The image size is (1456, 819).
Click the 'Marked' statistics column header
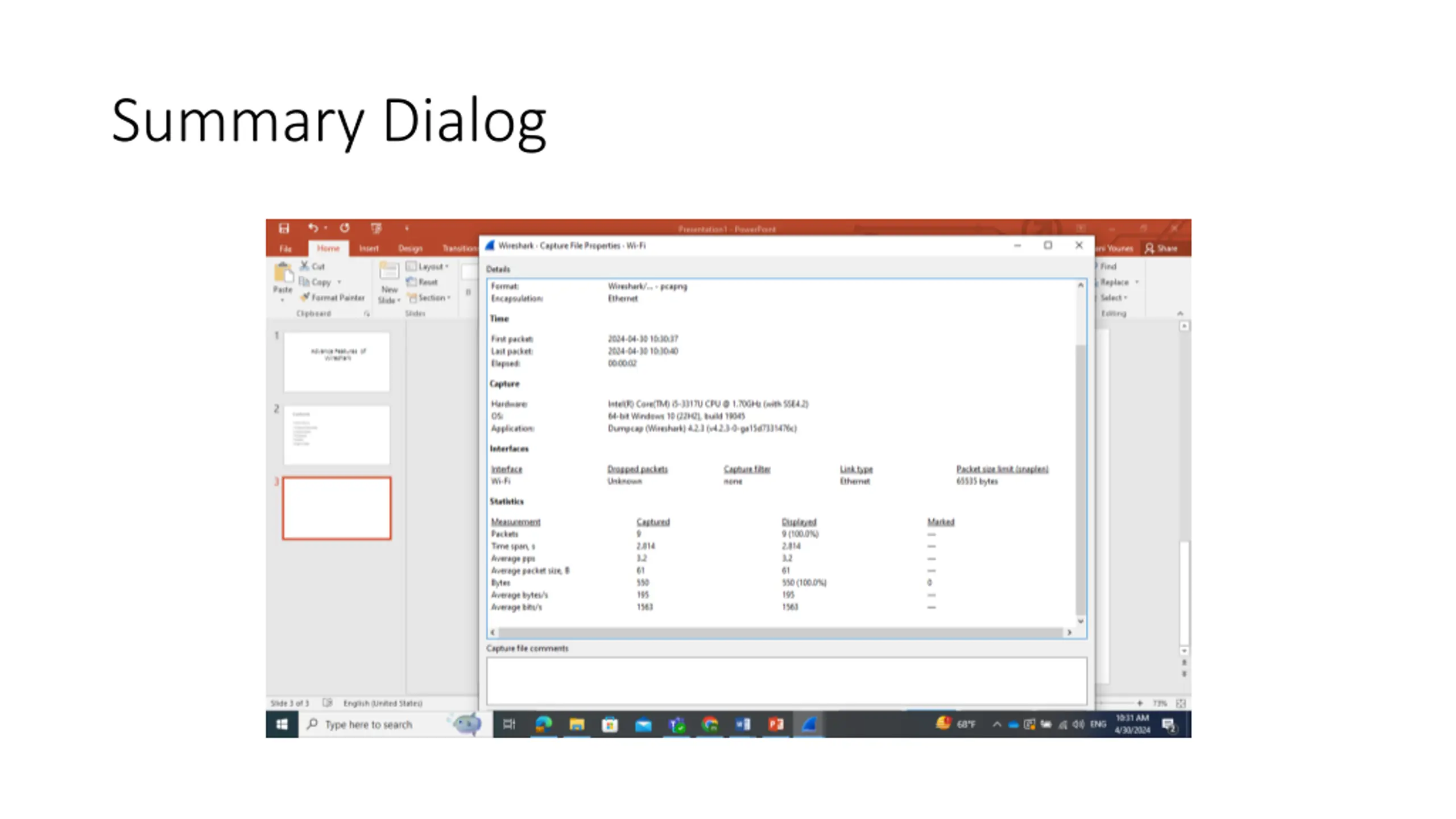[941, 522]
